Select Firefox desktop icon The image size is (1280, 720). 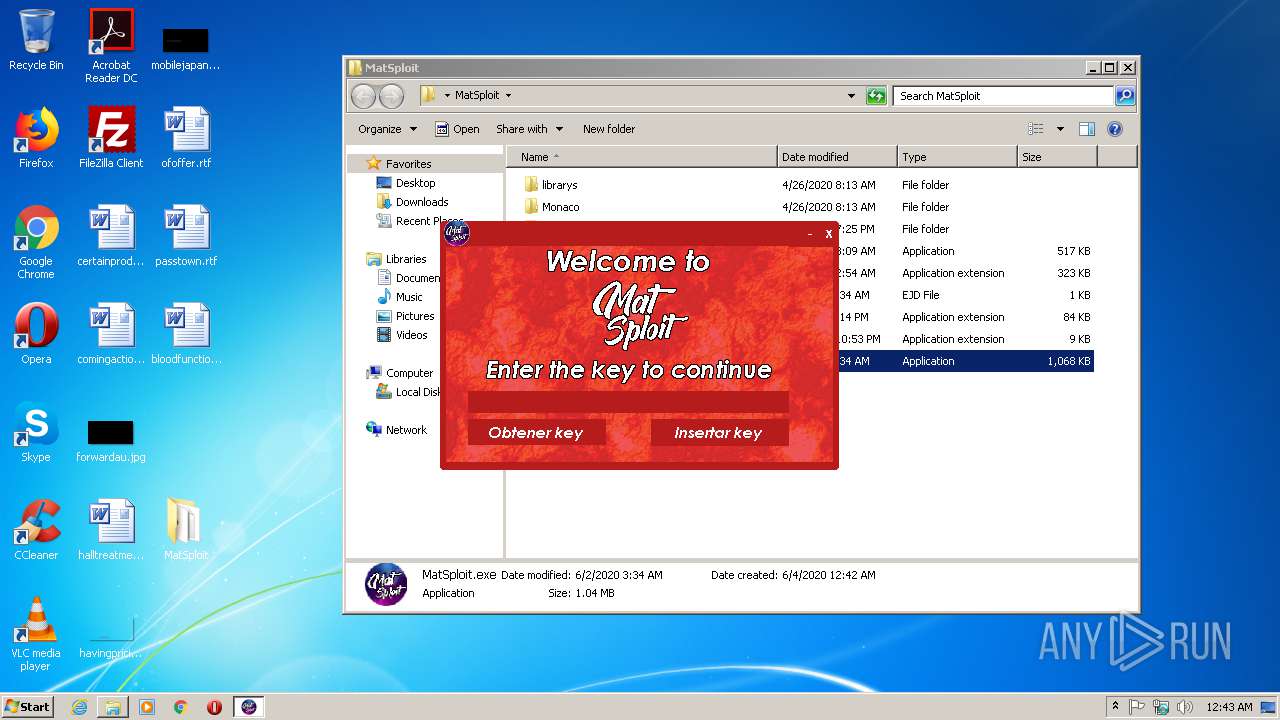[x=36, y=138]
